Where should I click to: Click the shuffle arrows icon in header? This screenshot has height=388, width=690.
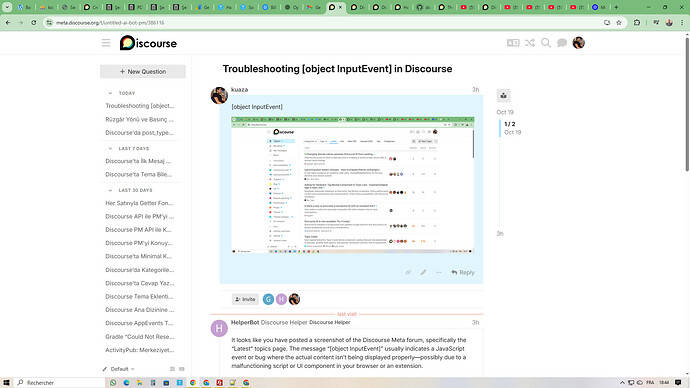[529, 43]
